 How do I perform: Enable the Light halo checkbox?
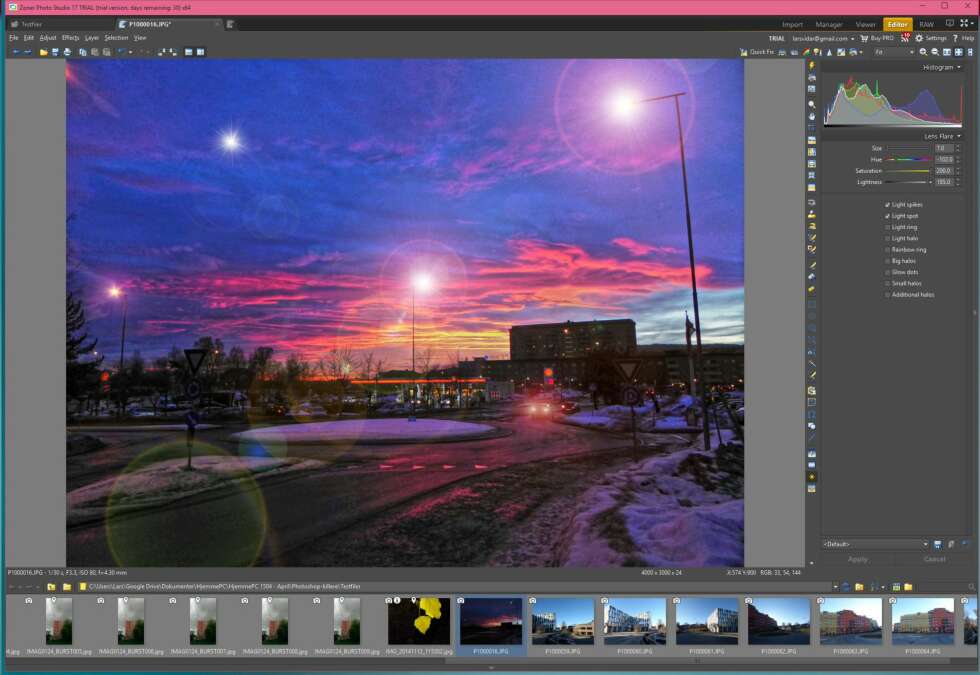tap(888, 239)
